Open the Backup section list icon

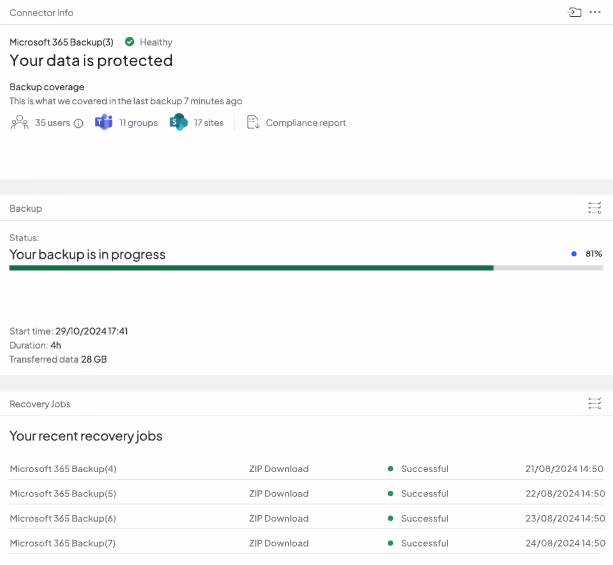point(595,208)
